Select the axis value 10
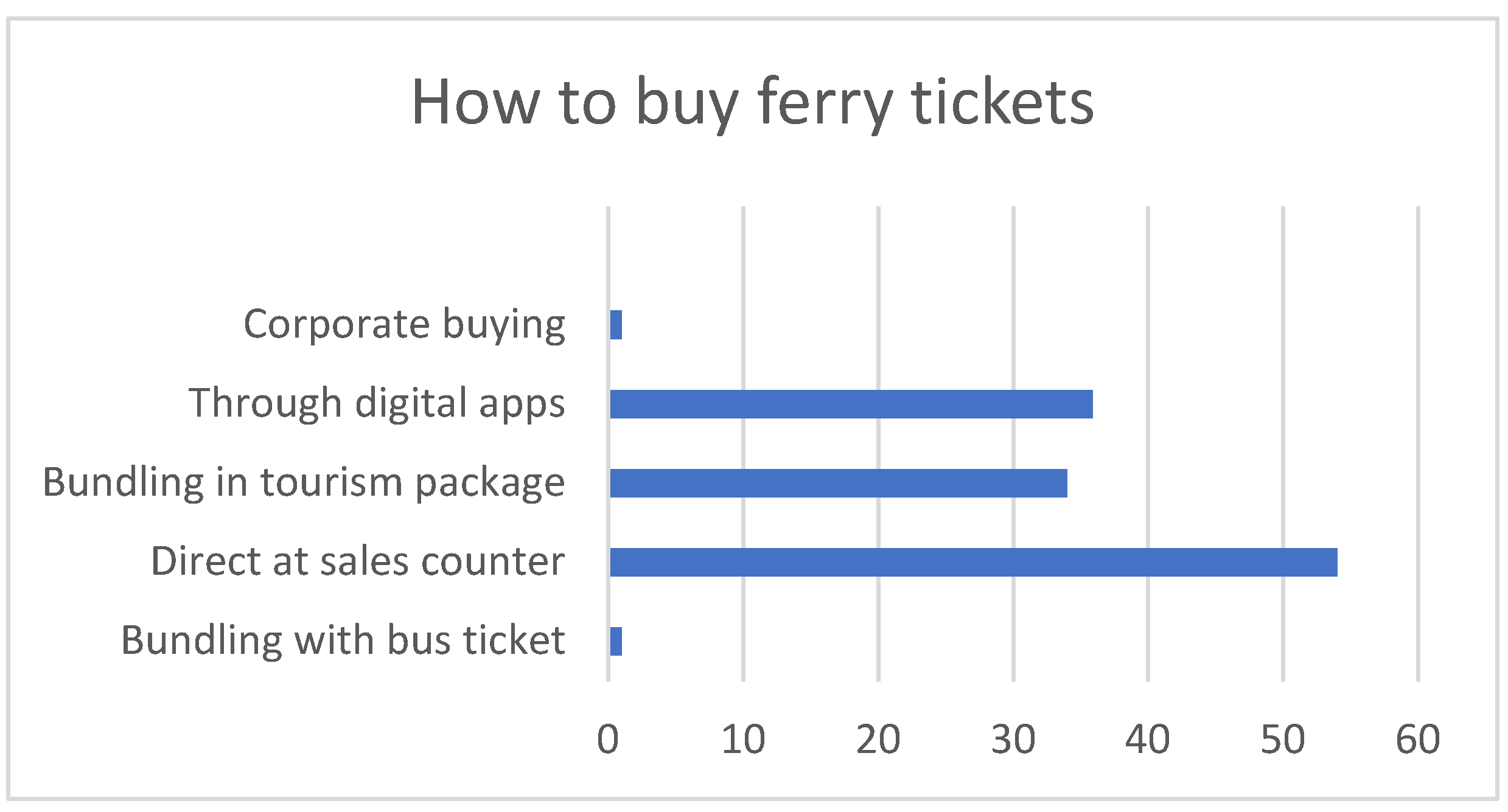Viewport: 1508px width, 812px height. pos(743,740)
